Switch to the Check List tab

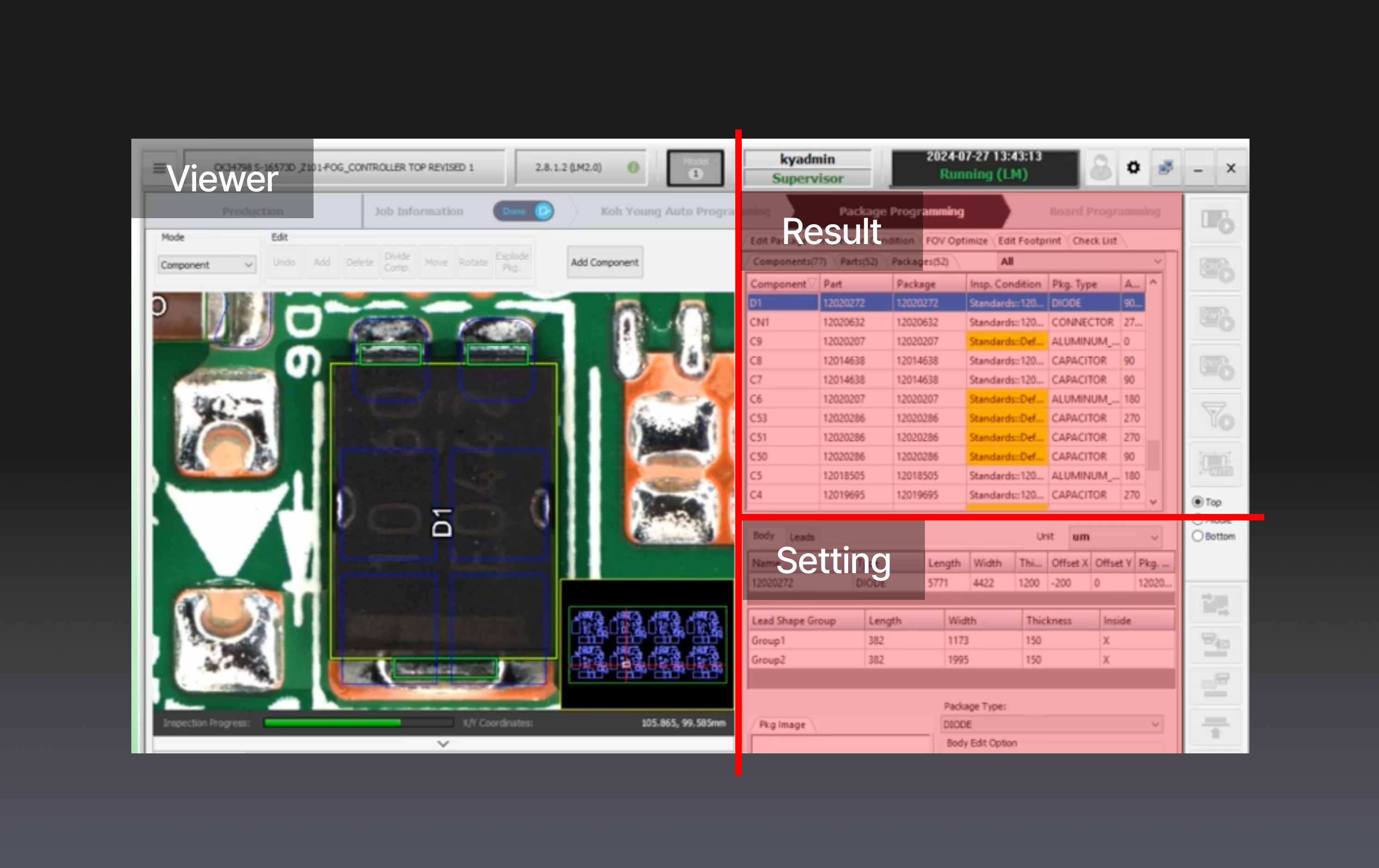1095,241
